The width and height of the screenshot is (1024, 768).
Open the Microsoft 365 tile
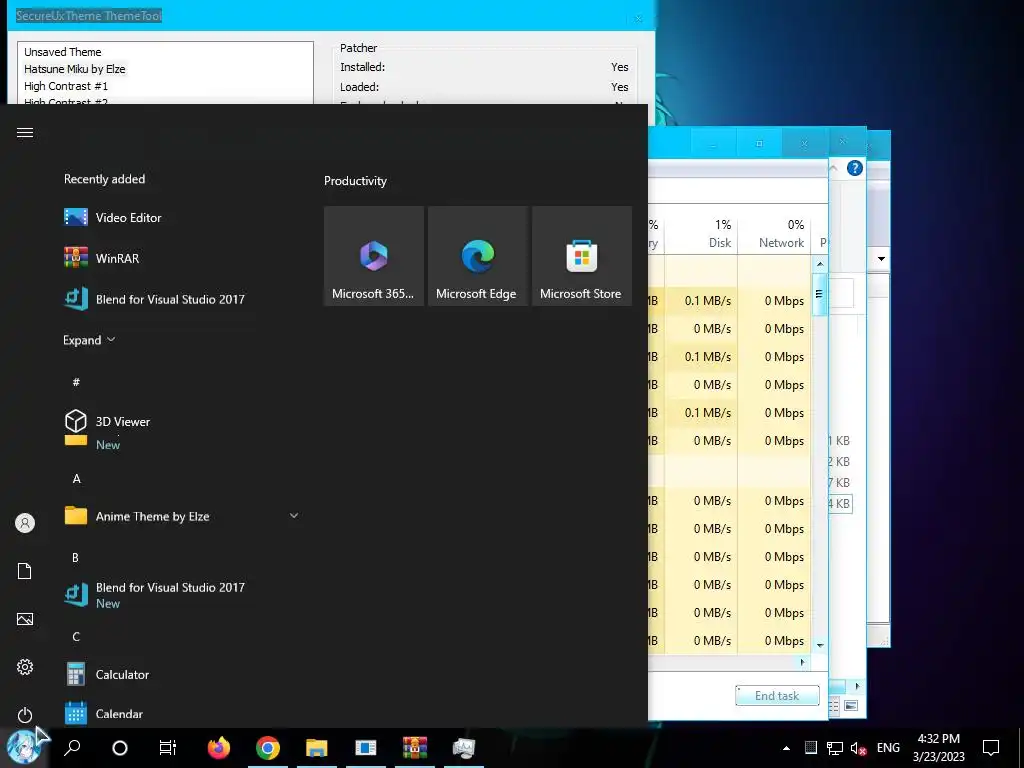(x=374, y=256)
